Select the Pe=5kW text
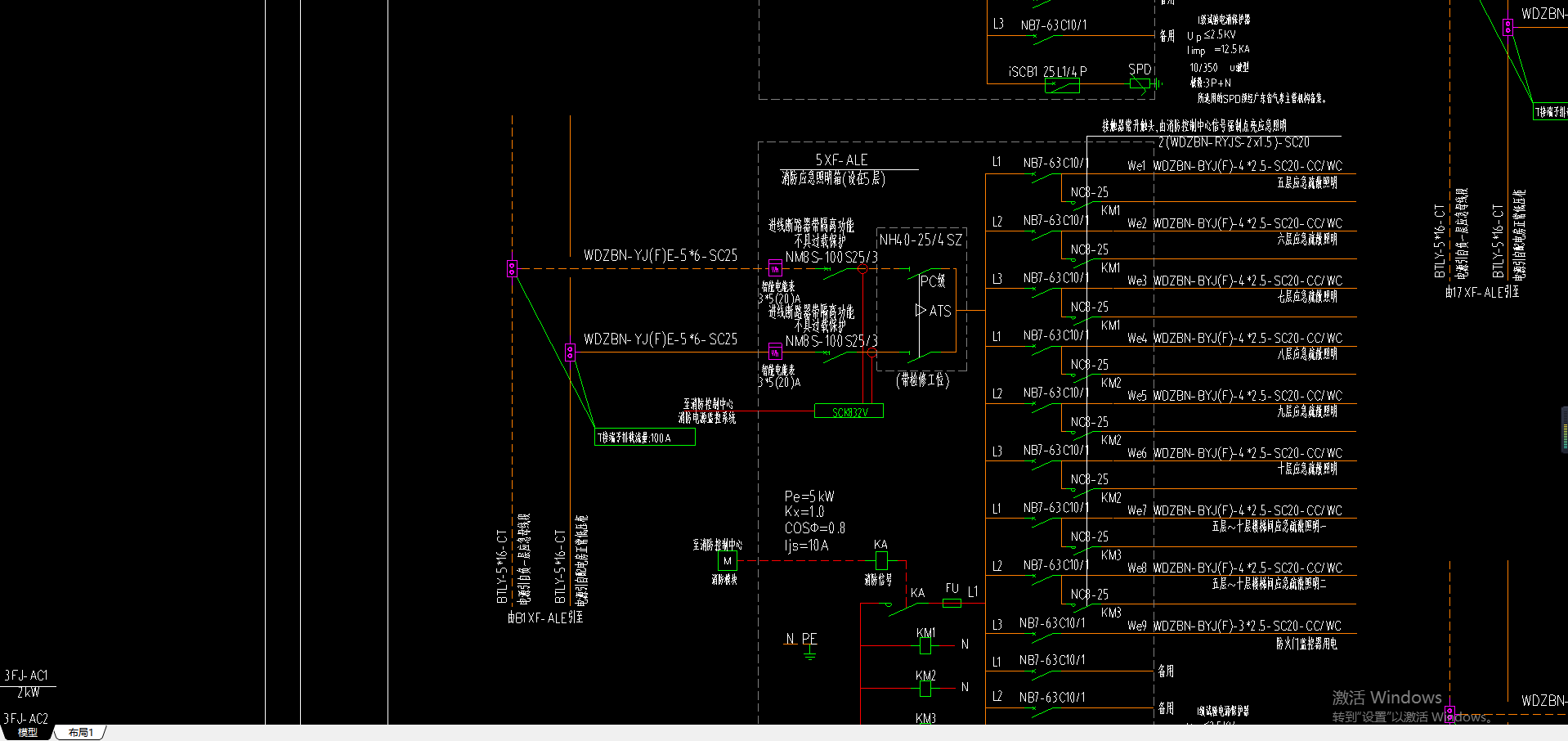1568x741 pixels. click(809, 496)
